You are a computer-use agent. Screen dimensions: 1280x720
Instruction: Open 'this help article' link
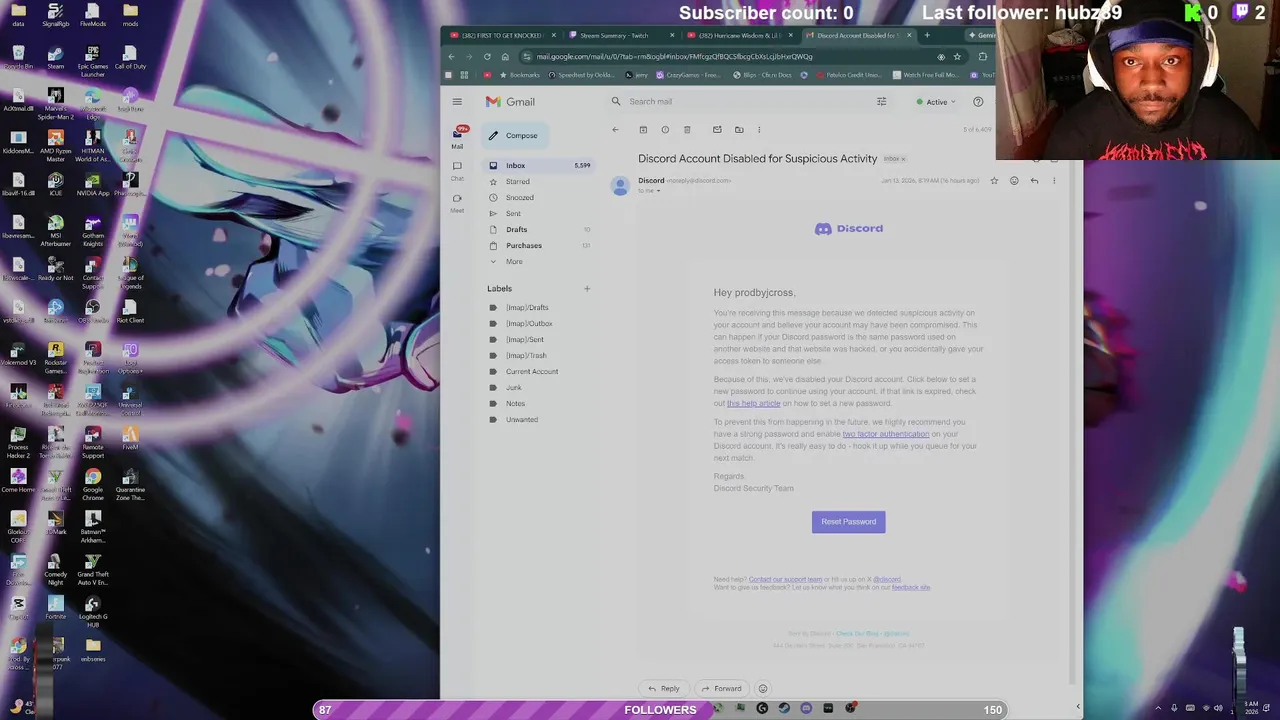[x=753, y=403]
